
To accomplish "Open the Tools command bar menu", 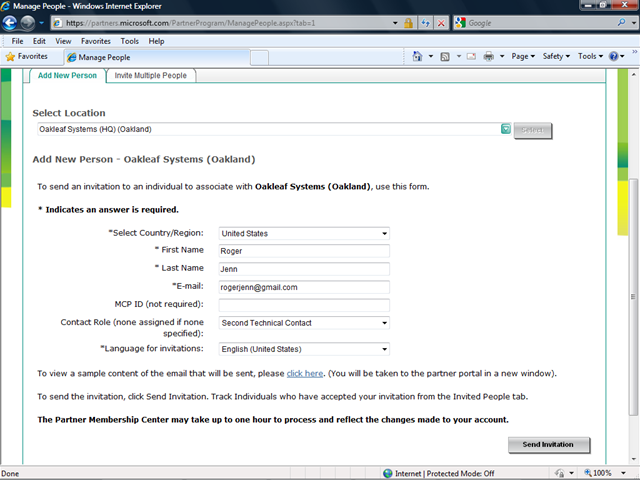I will click(x=590, y=56).
